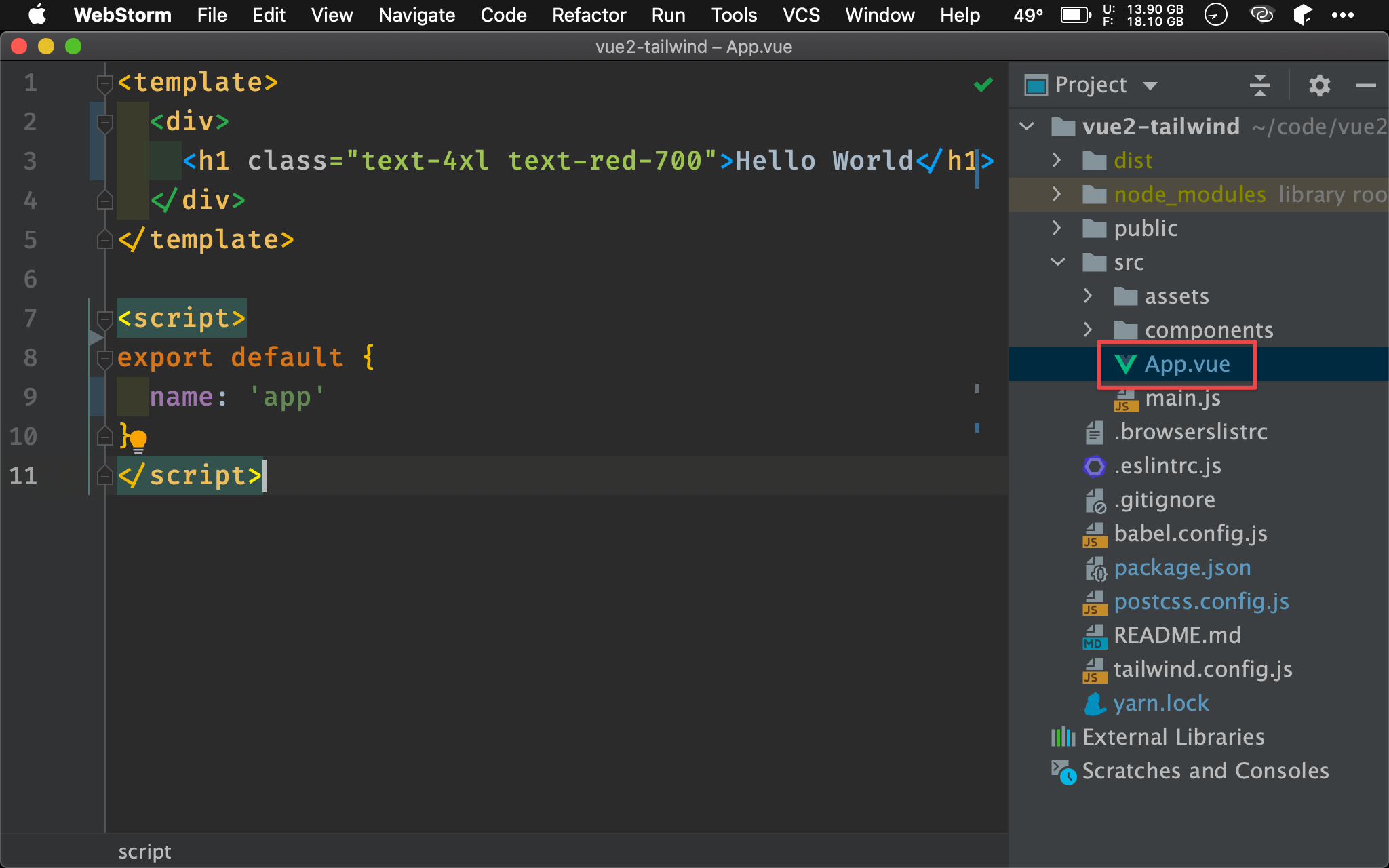Click the battery status icon
The width and height of the screenshot is (1389, 868).
[1076, 14]
